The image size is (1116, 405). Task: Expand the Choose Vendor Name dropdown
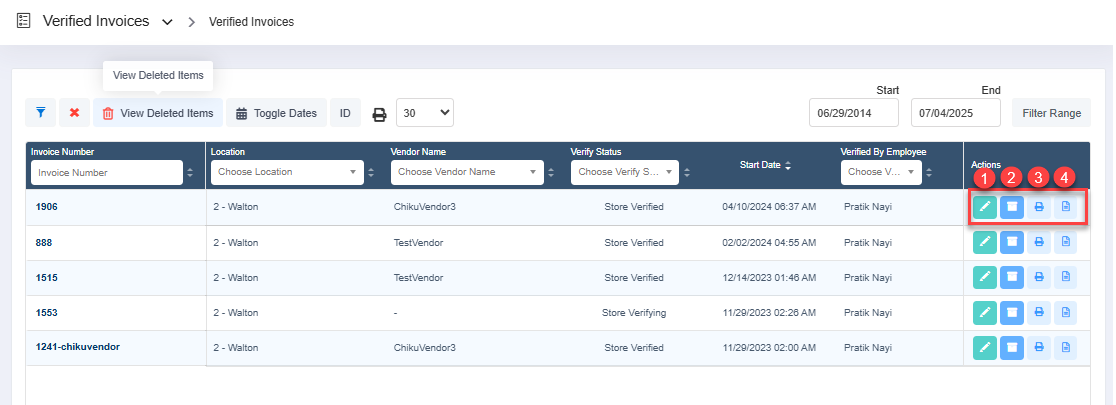click(x=467, y=172)
